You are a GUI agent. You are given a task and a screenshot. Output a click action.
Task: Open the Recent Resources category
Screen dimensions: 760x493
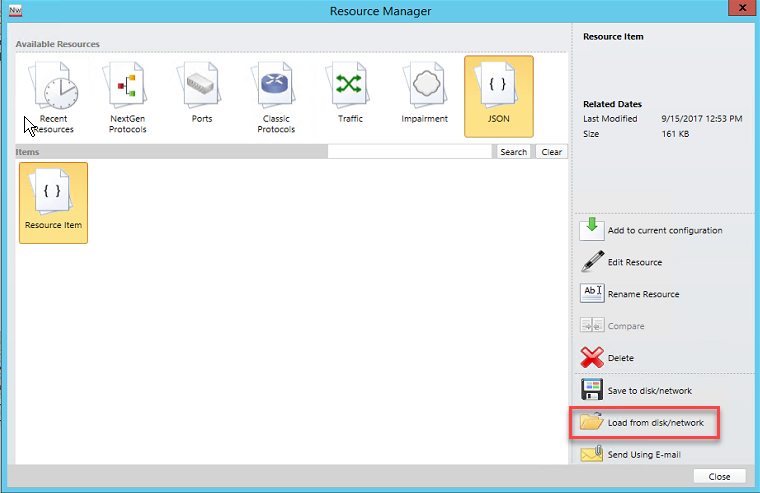tap(51, 96)
